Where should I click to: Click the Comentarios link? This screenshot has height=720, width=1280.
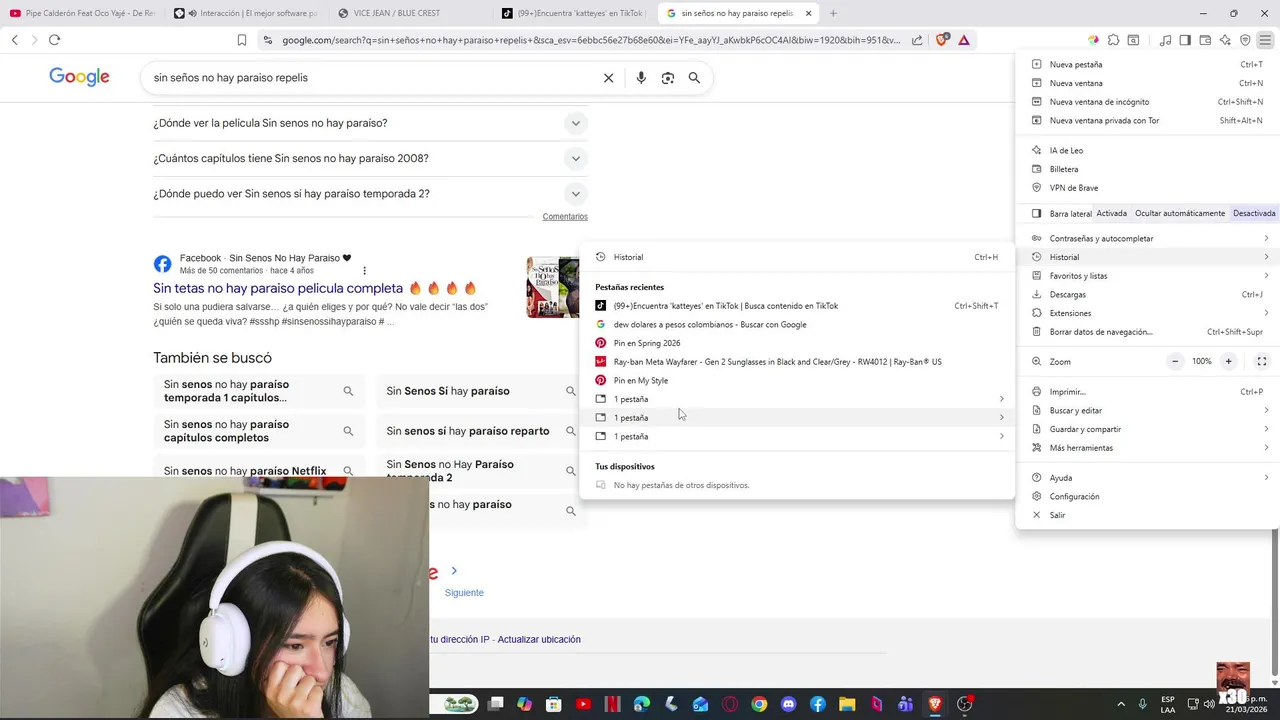pos(565,217)
